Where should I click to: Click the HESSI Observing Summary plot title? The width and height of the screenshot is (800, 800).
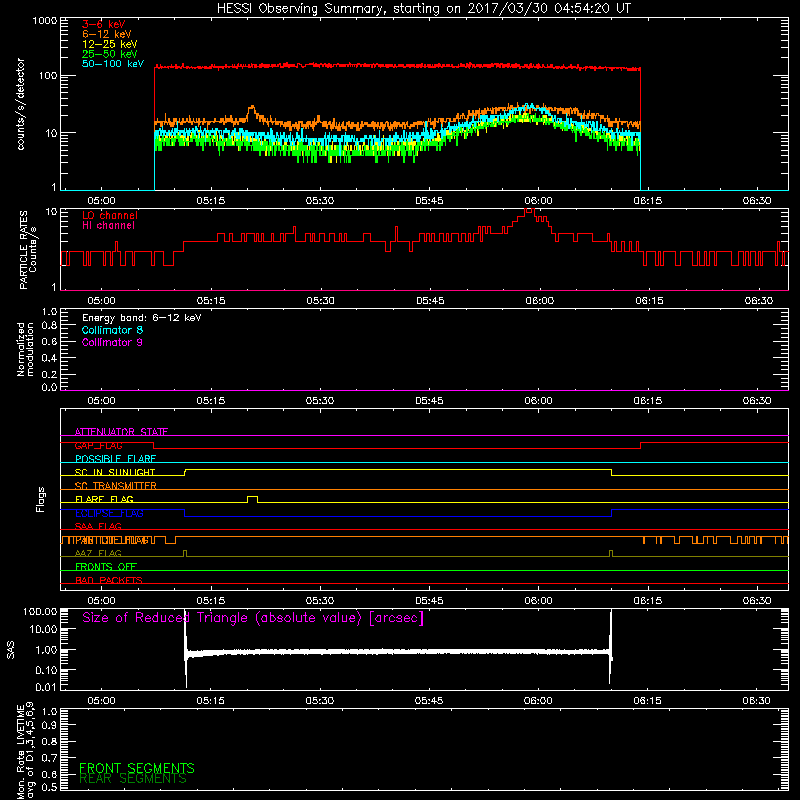pos(423,9)
